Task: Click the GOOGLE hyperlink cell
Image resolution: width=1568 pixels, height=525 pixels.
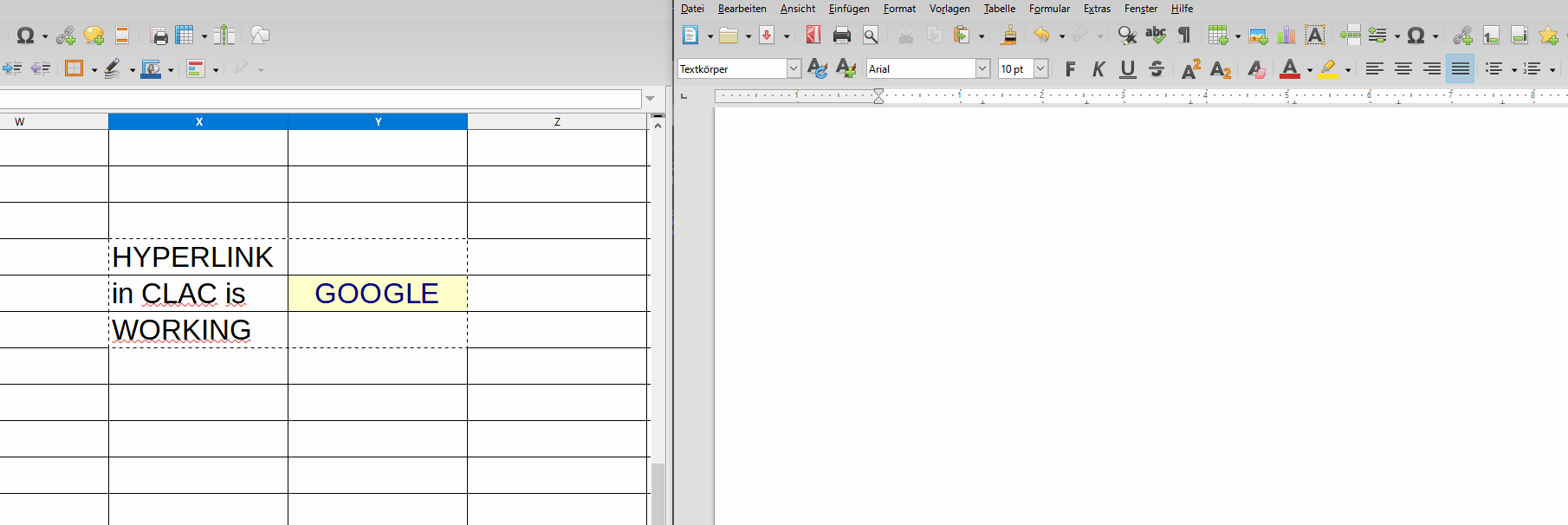Action: coord(377,294)
